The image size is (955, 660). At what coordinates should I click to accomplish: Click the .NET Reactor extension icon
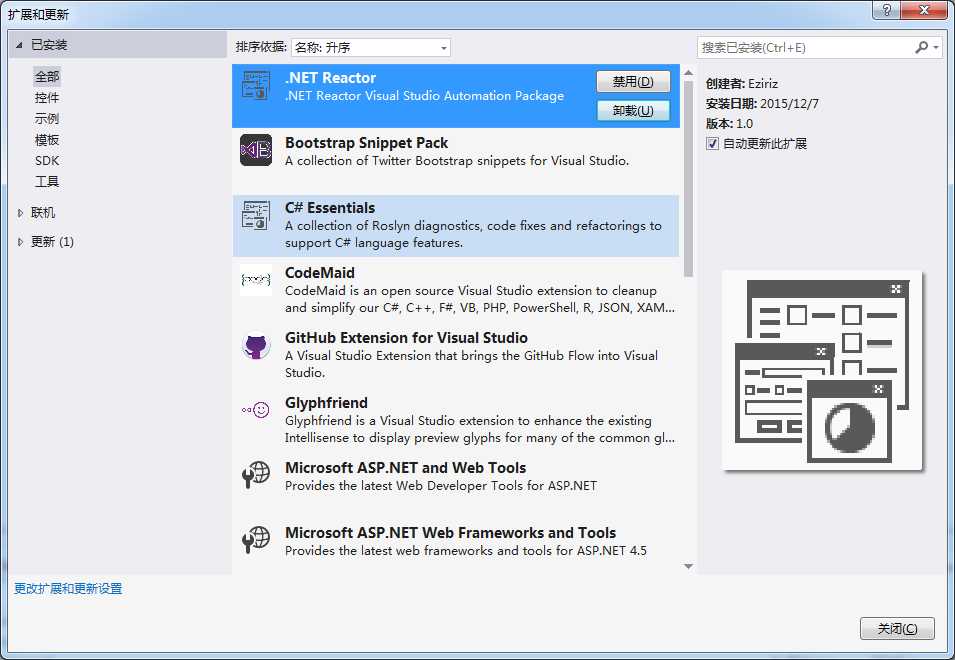point(256,85)
